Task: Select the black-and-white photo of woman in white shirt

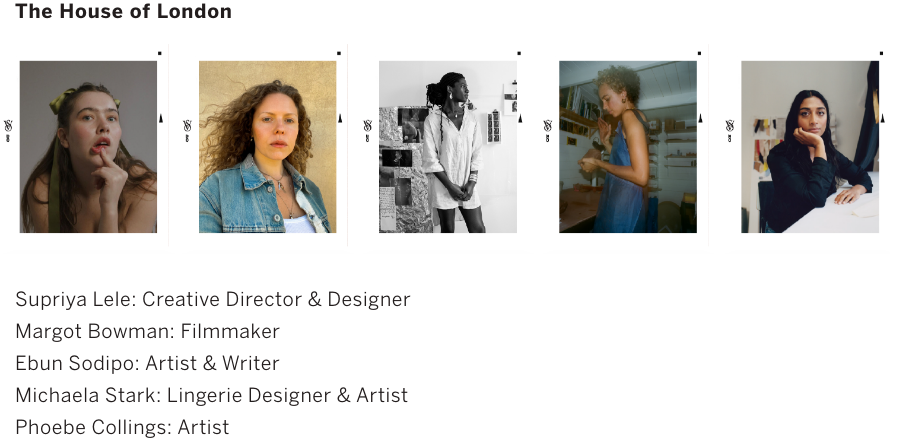Action: point(448,147)
